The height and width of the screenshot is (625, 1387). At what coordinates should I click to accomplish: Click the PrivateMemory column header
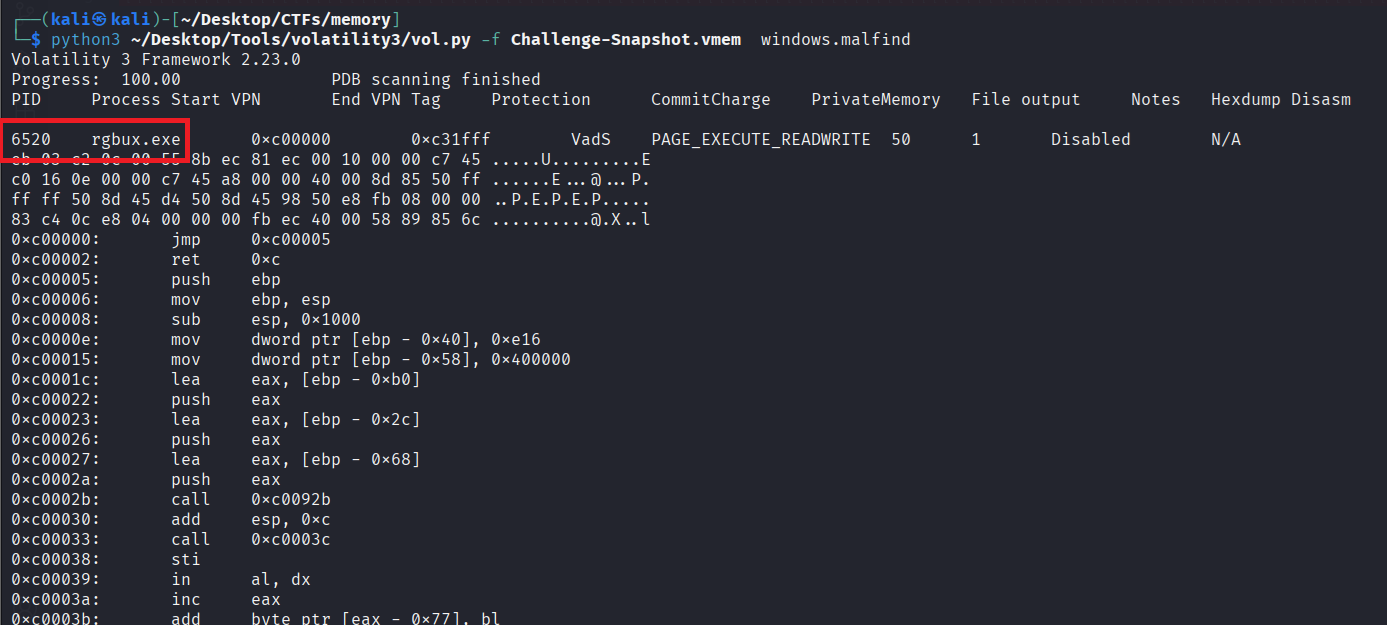pos(875,100)
